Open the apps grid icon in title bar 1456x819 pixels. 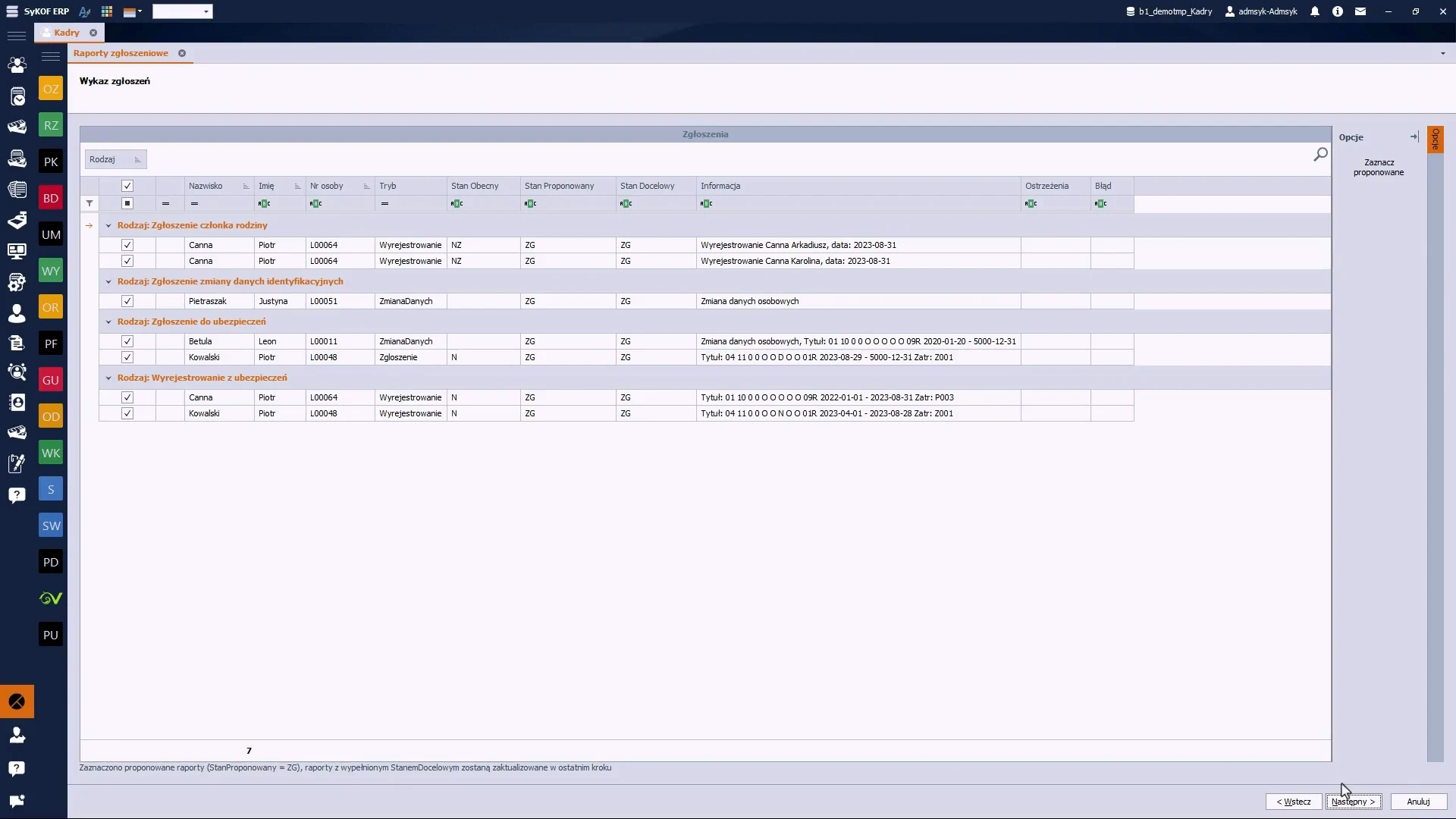[x=107, y=11]
